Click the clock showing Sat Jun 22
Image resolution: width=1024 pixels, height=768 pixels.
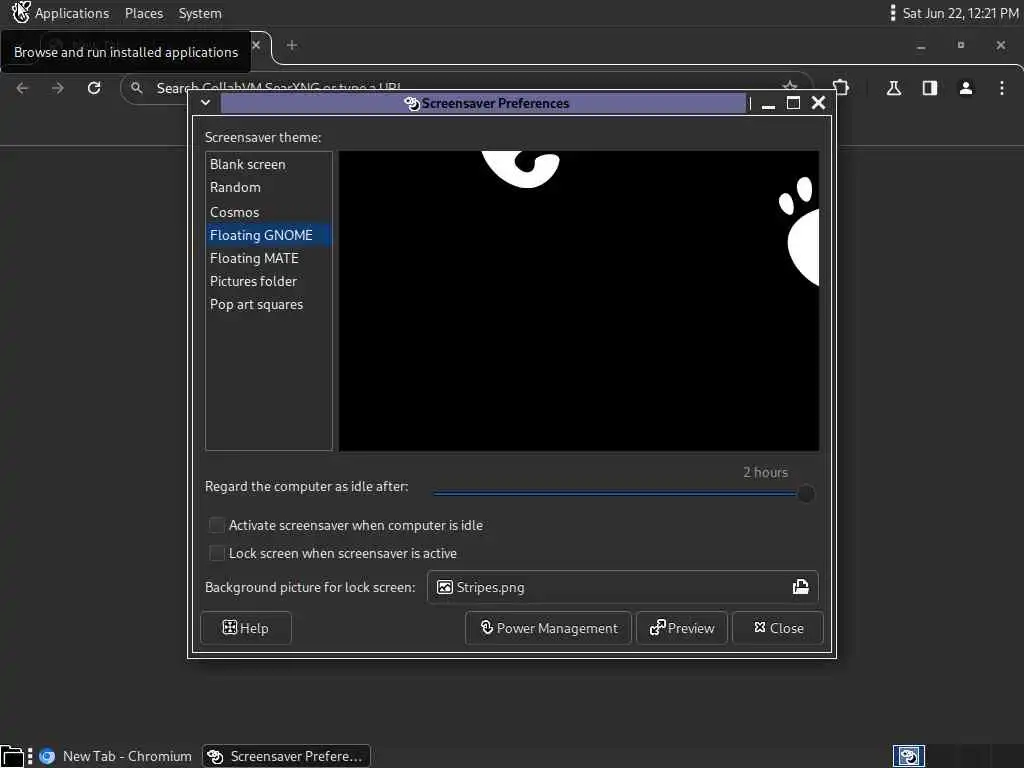960,13
